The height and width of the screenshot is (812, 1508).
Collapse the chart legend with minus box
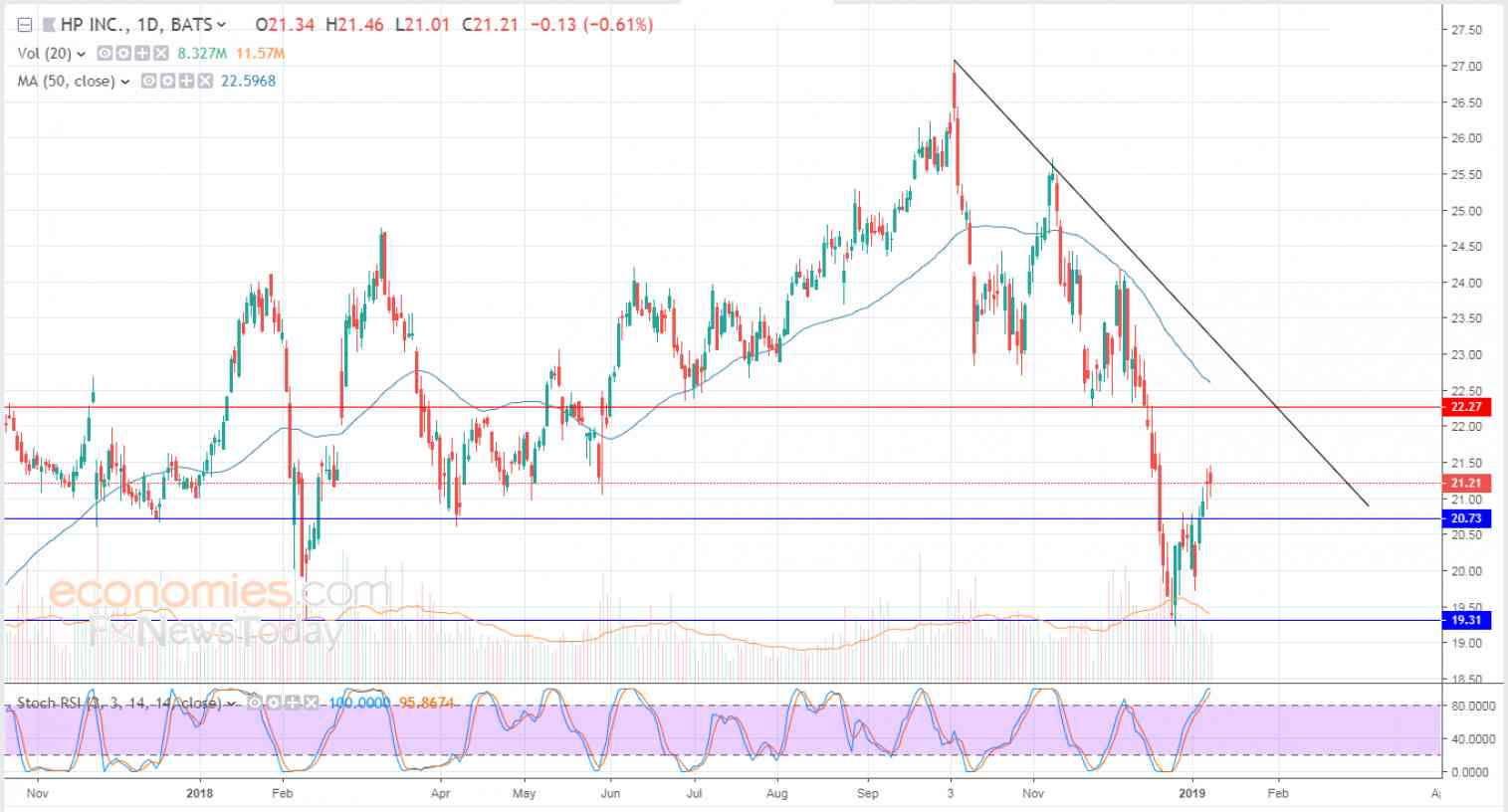25,25
